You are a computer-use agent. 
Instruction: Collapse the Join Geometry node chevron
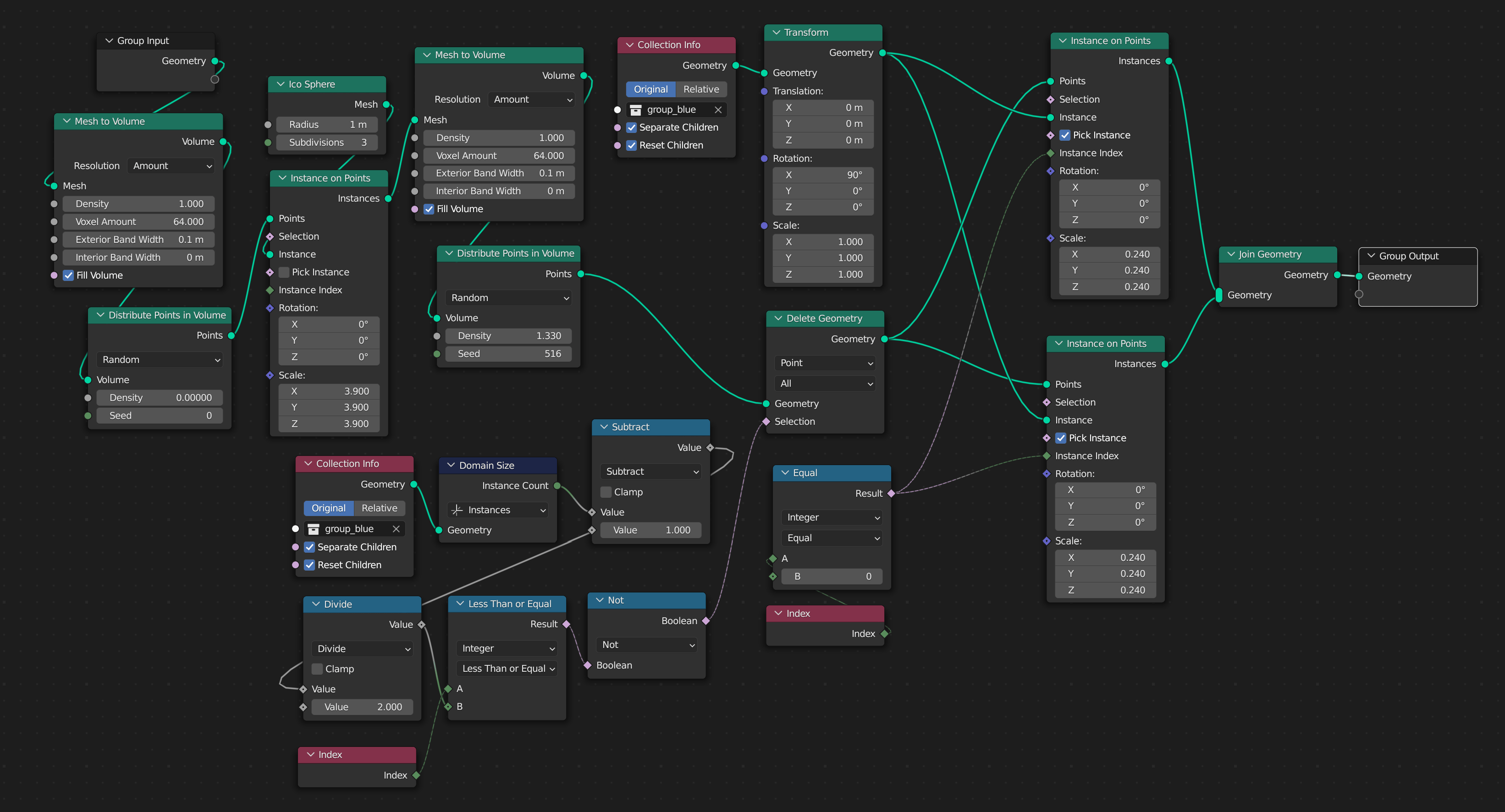click(1231, 254)
